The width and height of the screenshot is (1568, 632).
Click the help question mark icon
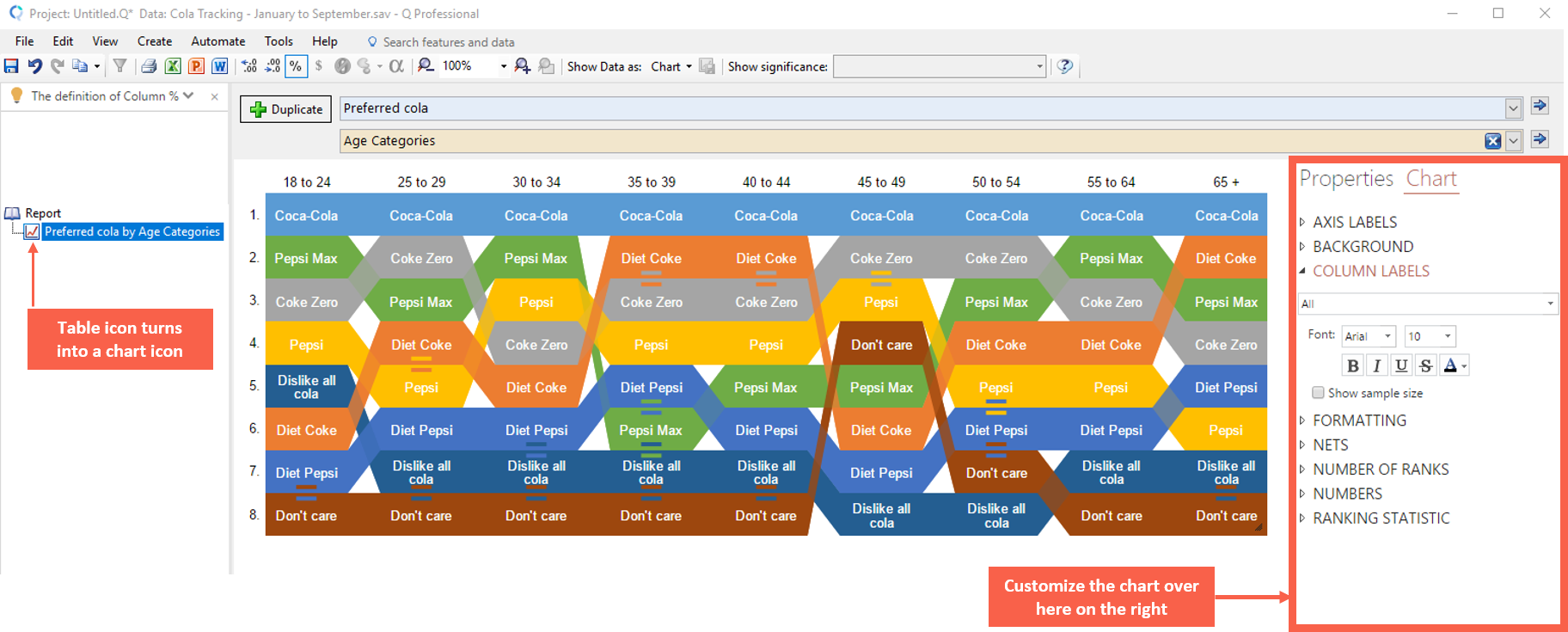1065,66
